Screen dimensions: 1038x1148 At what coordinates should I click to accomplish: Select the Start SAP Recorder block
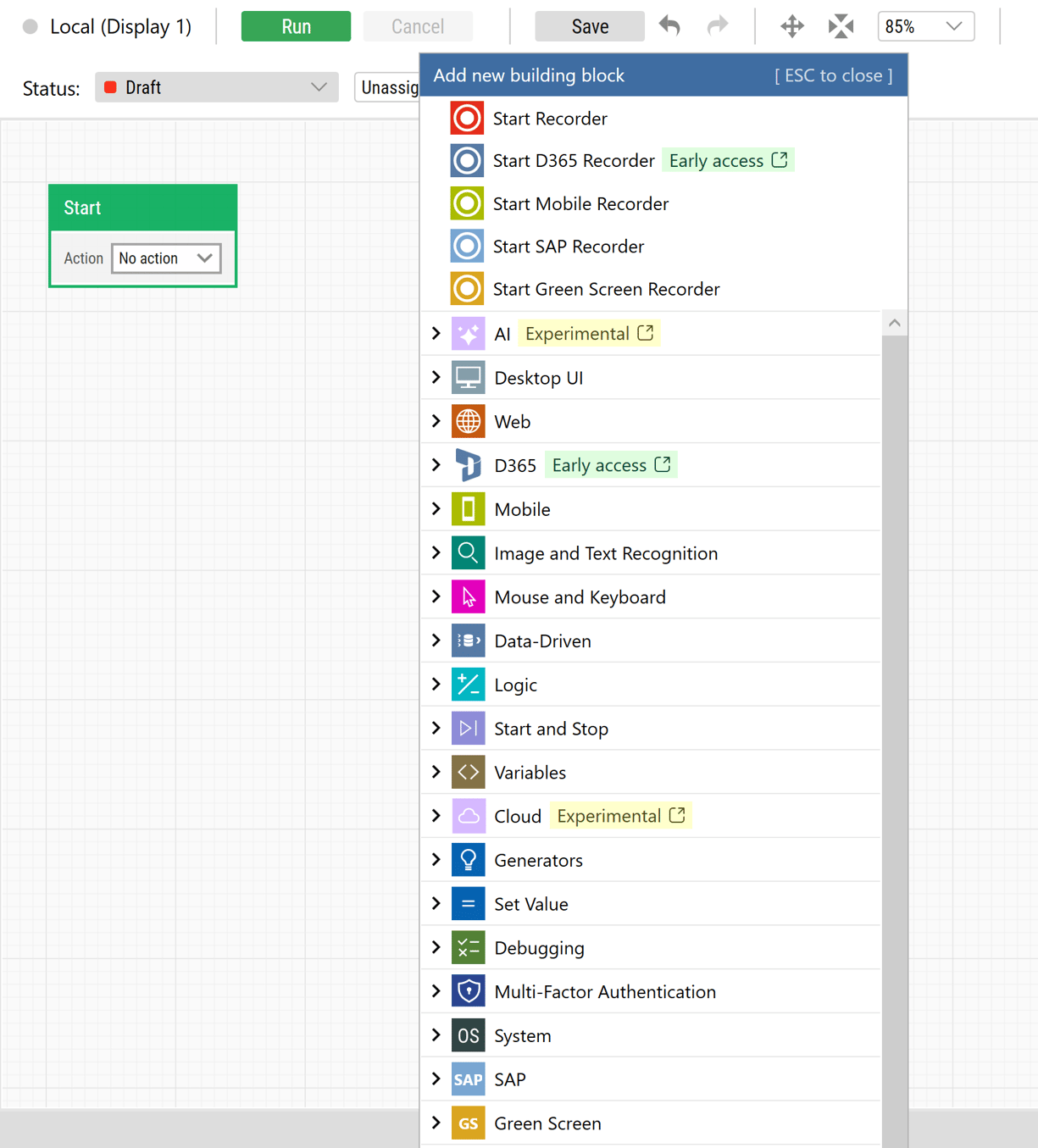tap(569, 246)
